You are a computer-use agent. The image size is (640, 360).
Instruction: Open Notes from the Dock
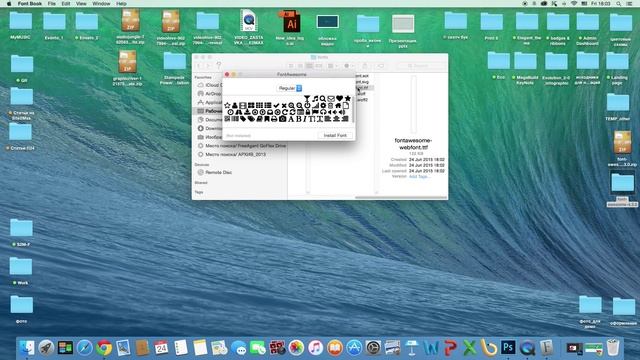click(200, 348)
